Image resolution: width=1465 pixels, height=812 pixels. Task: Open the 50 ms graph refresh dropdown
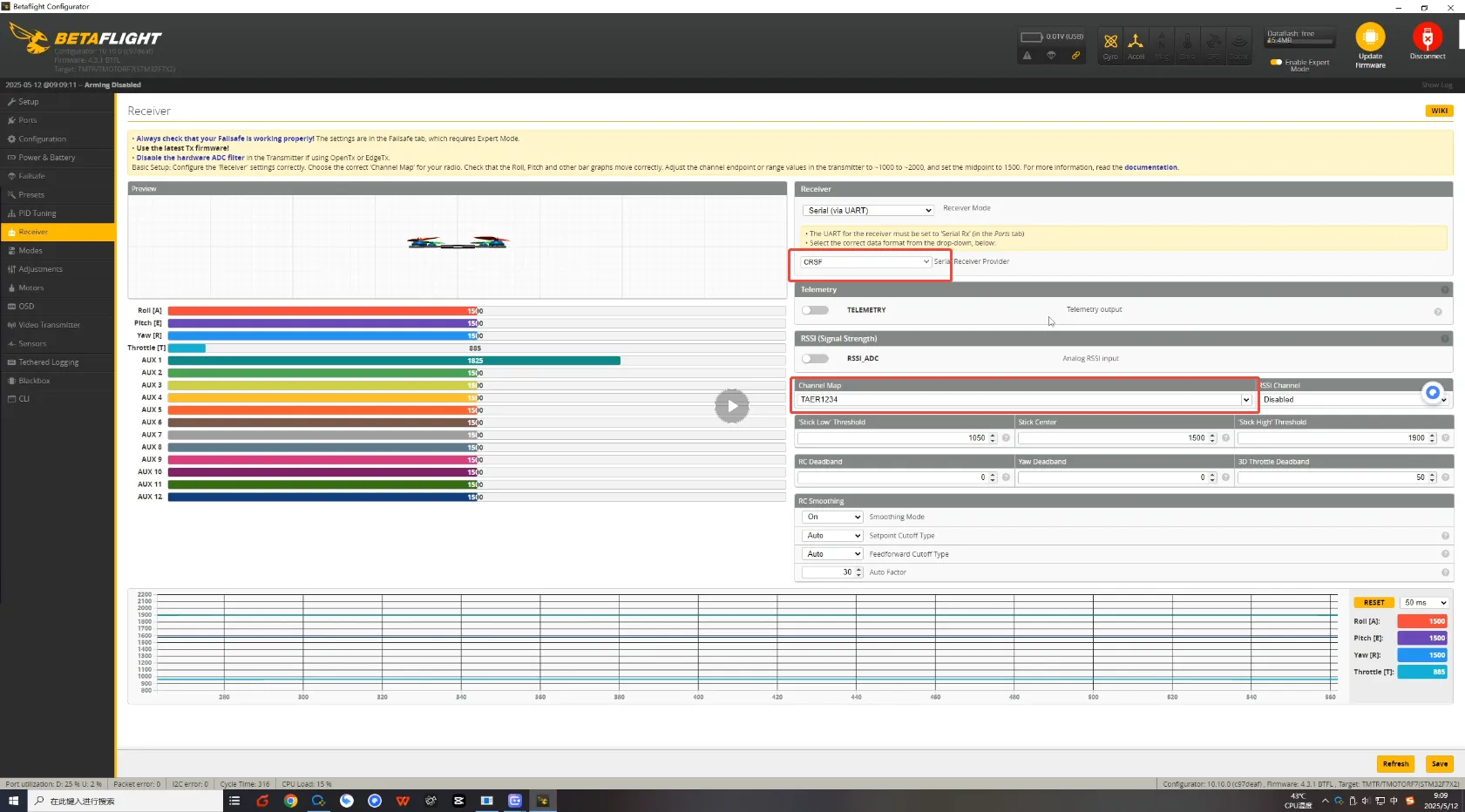[x=1425, y=603]
